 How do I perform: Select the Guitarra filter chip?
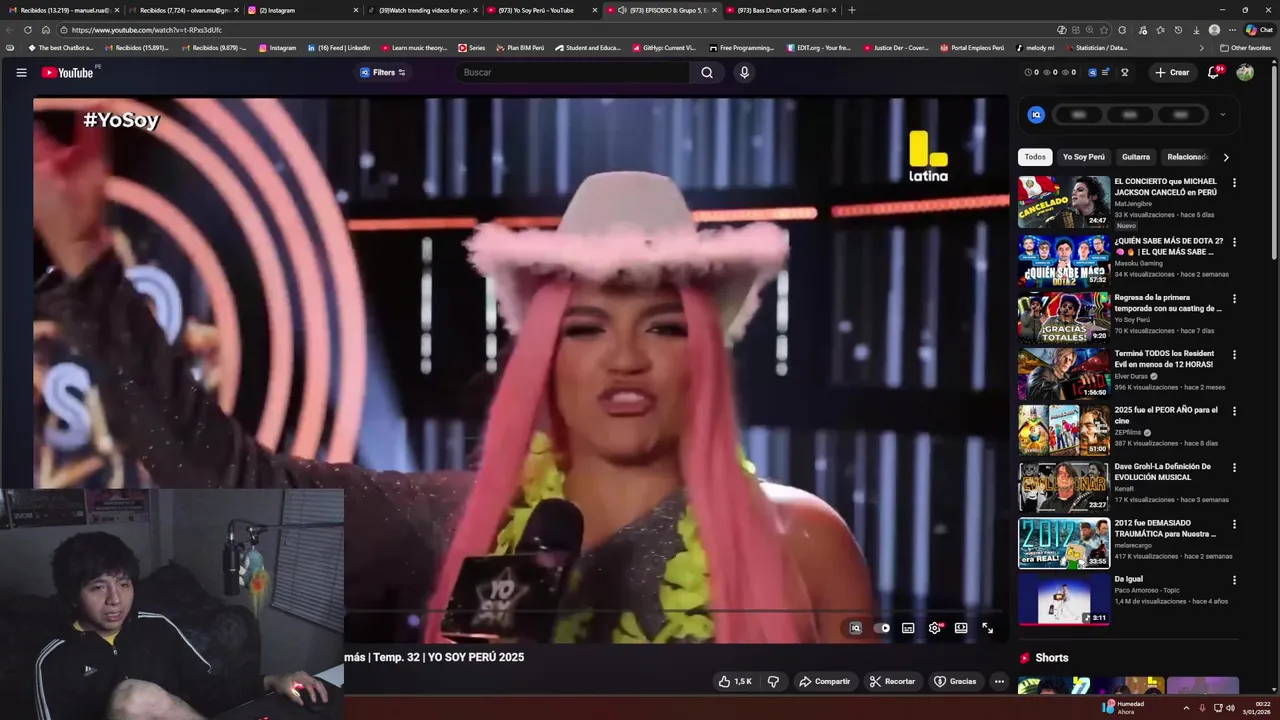tap(1135, 157)
